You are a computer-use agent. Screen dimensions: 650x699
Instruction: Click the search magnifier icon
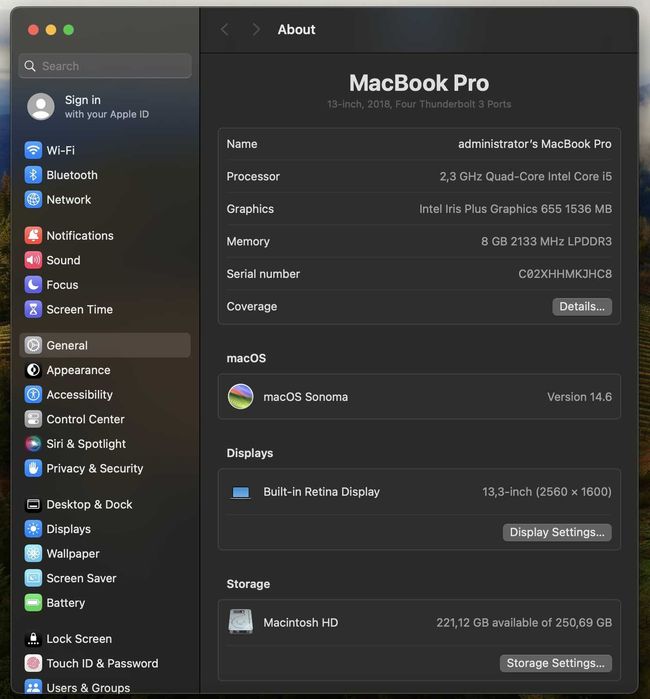pos(30,66)
